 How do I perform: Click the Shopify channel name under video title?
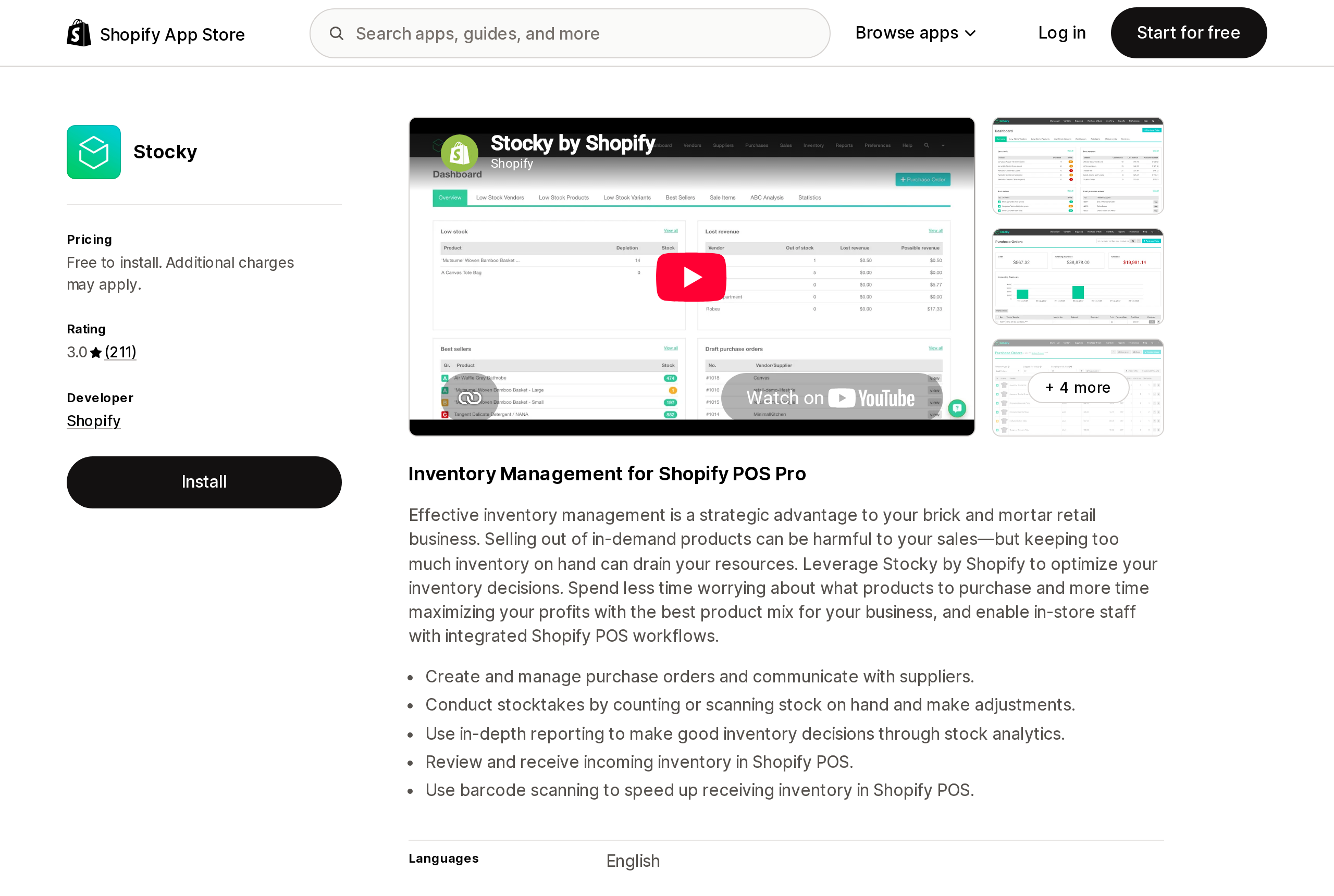pos(512,164)
